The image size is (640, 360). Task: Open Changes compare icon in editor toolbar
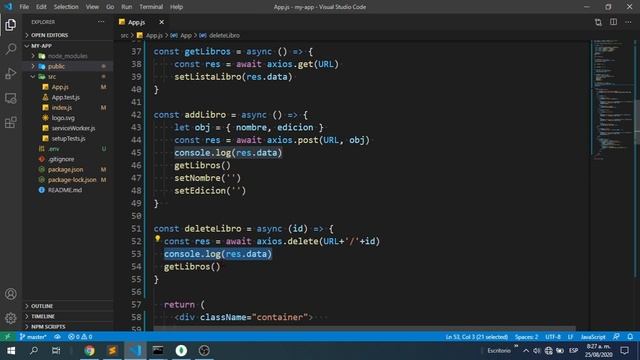click(x=598, y=22)
